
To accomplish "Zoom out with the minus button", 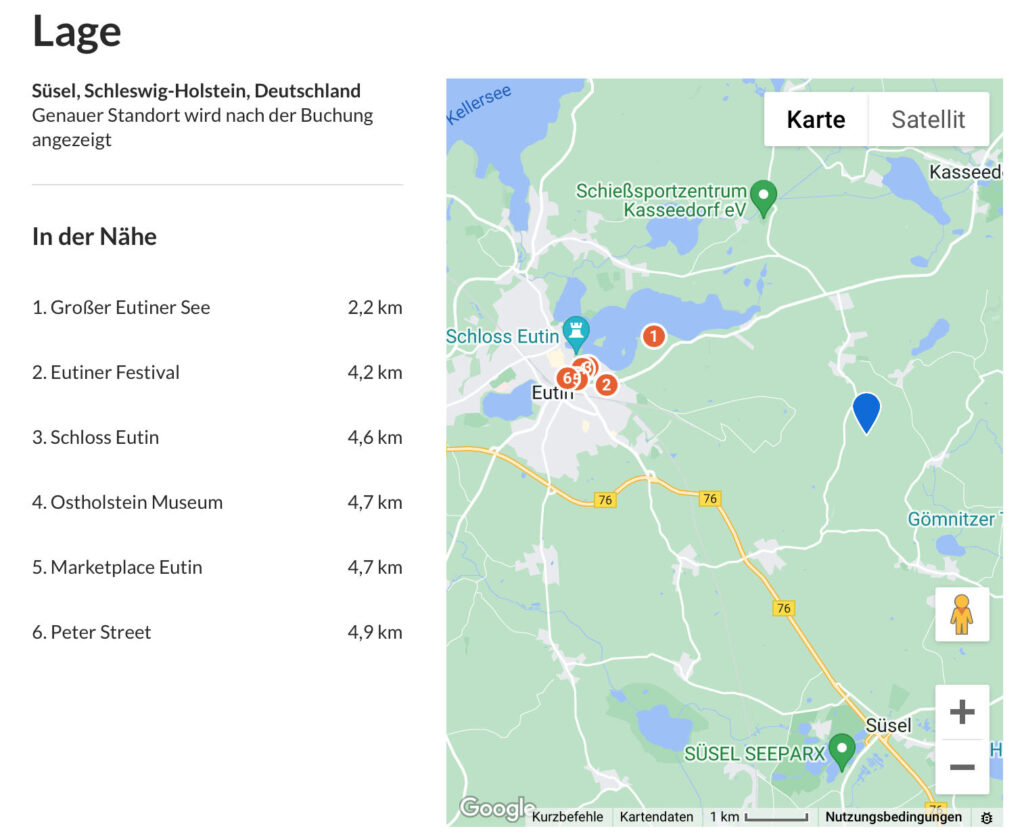I will click(961, 767).
